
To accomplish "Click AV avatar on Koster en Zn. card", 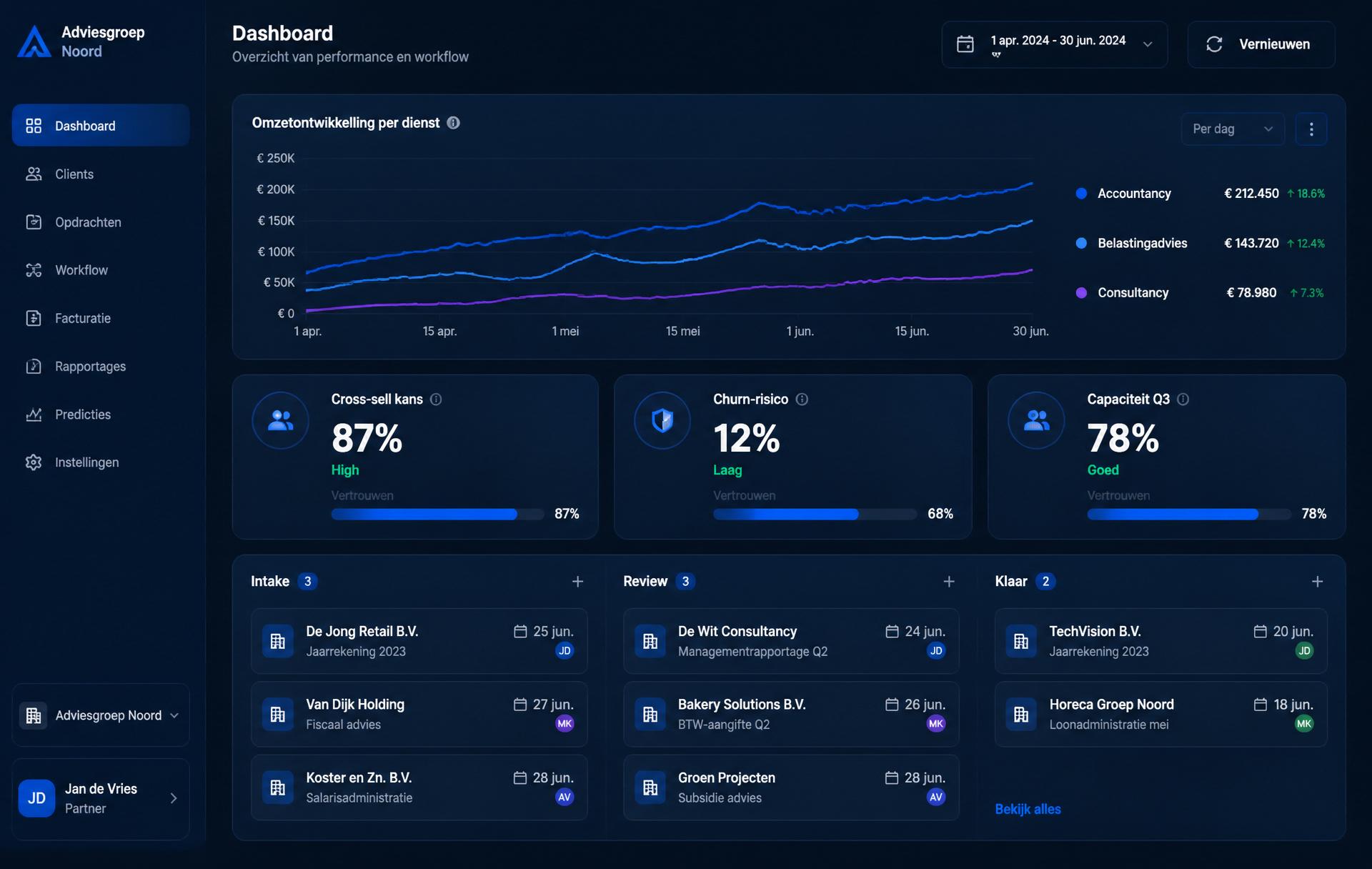I will pyautogui.click(x=565, y=798).
